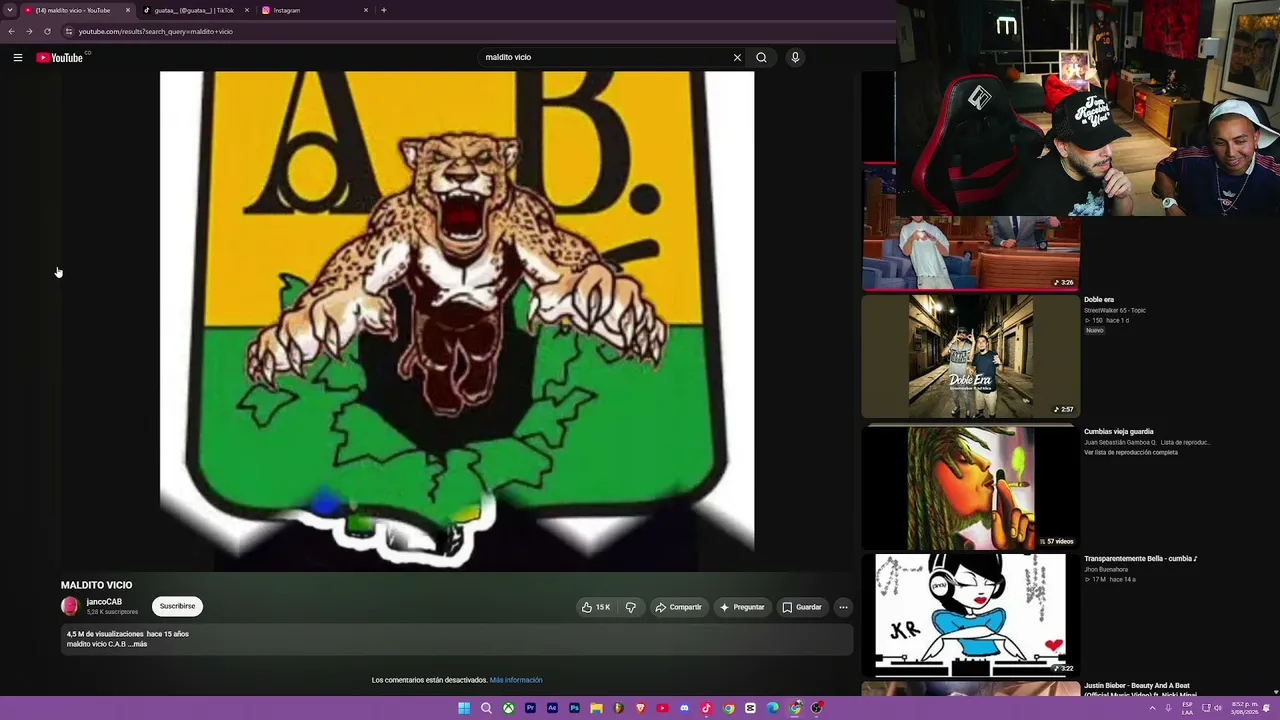Open Jhon Buenahora channel

[1105, 569]
